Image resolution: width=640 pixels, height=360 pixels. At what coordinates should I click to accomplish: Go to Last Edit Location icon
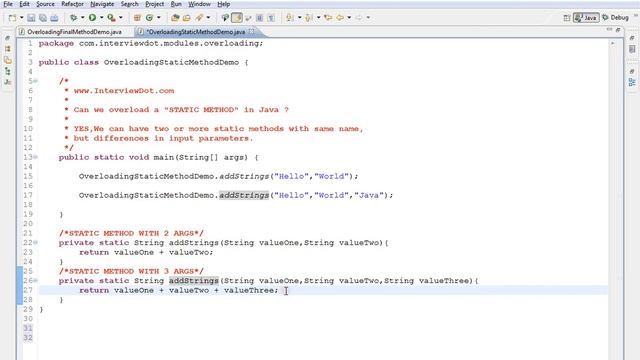click(328, 18)
